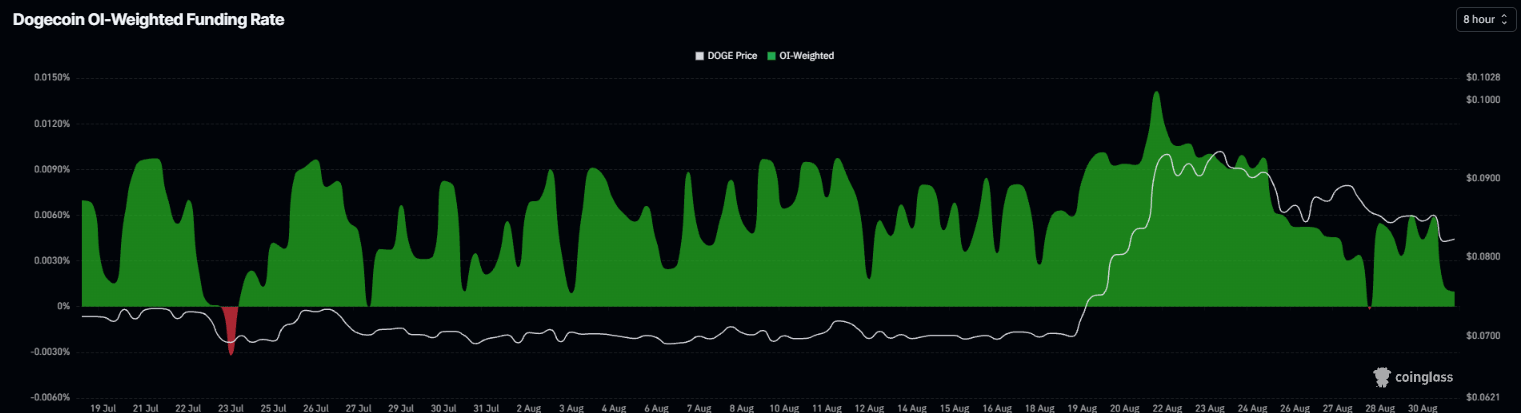1521x413 pixels.
Task: Click the 27 Jul date label
Action: (x=359, y=408)
